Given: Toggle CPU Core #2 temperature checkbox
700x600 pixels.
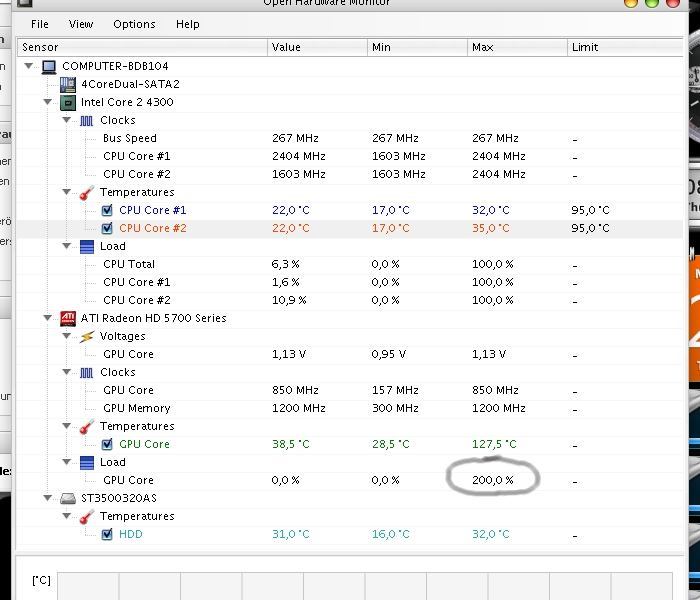Looking at the screenshot, I should tap(107, 228).
